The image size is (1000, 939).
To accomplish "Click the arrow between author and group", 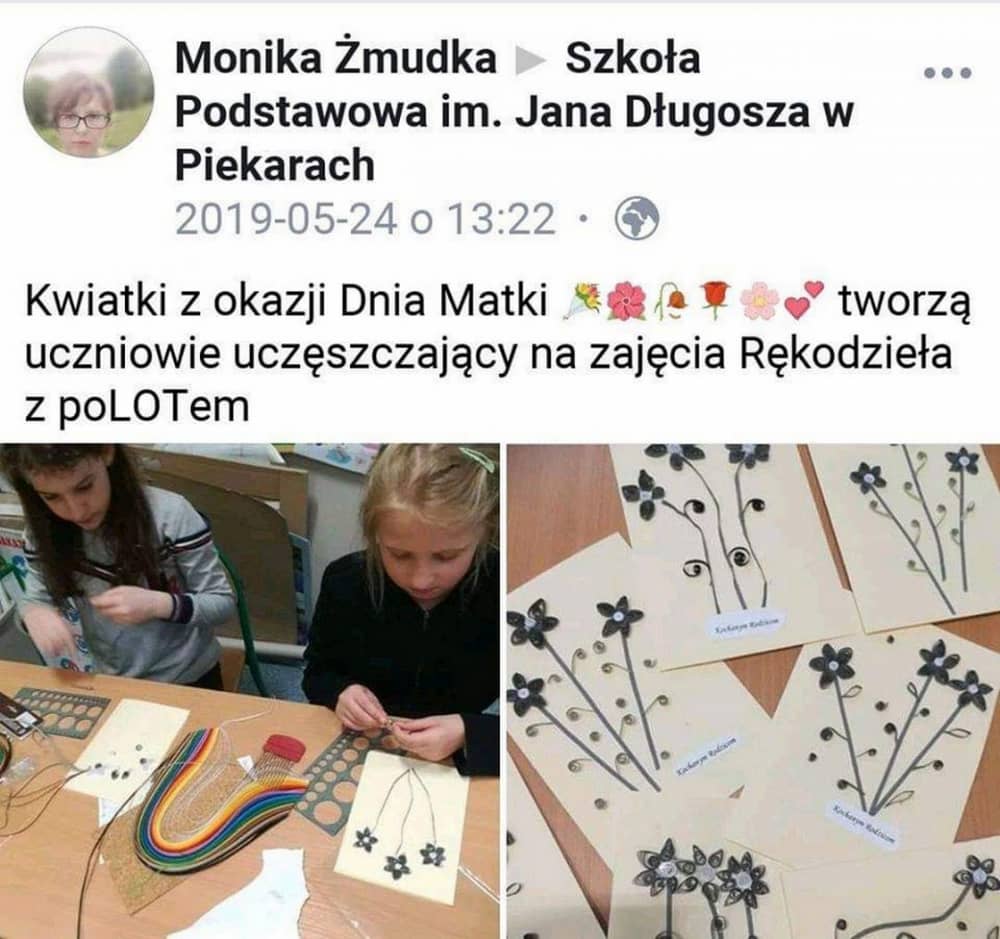I will (x=531, y=61).
